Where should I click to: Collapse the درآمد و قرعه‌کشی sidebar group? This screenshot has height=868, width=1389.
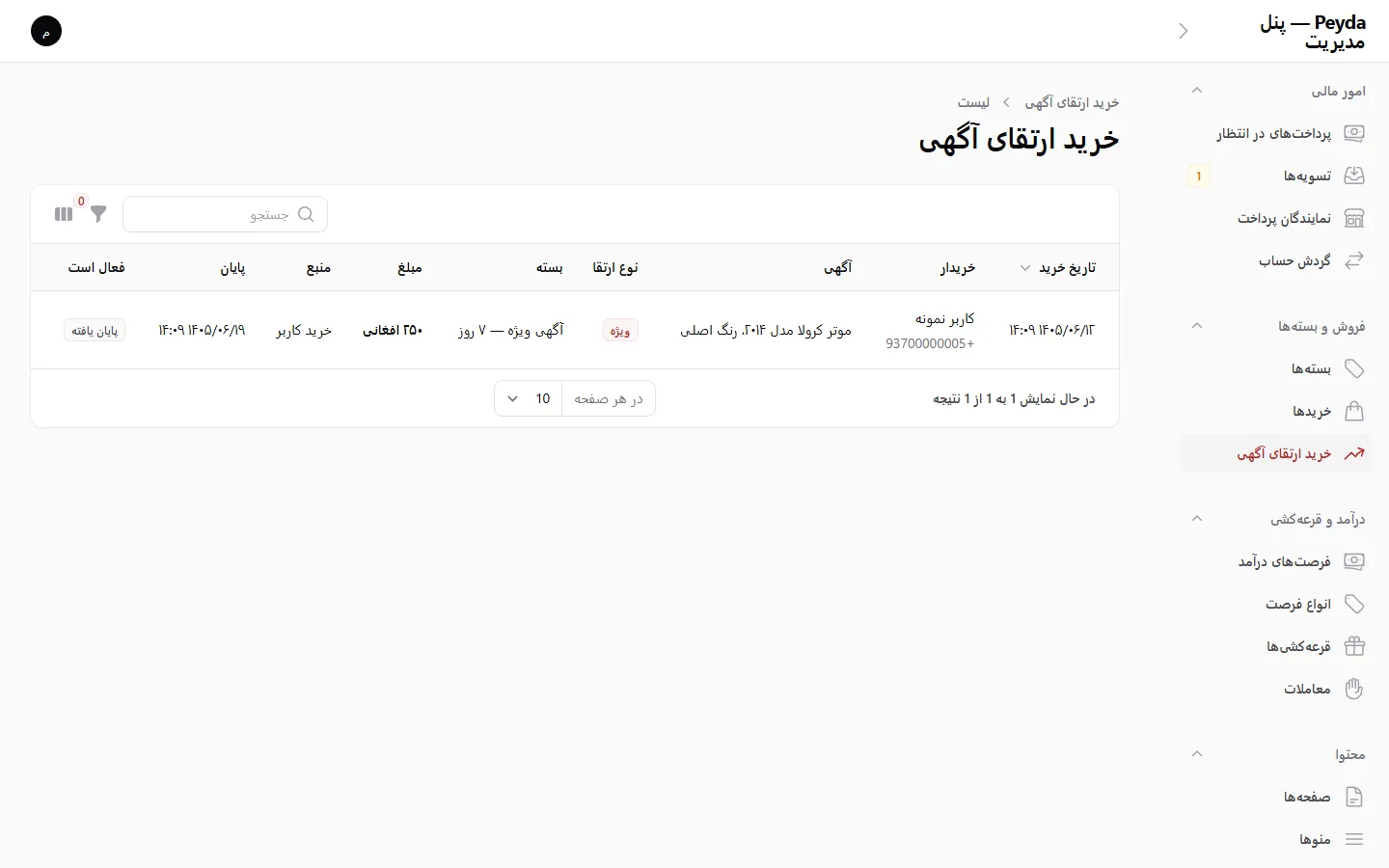coord(1196,519)
